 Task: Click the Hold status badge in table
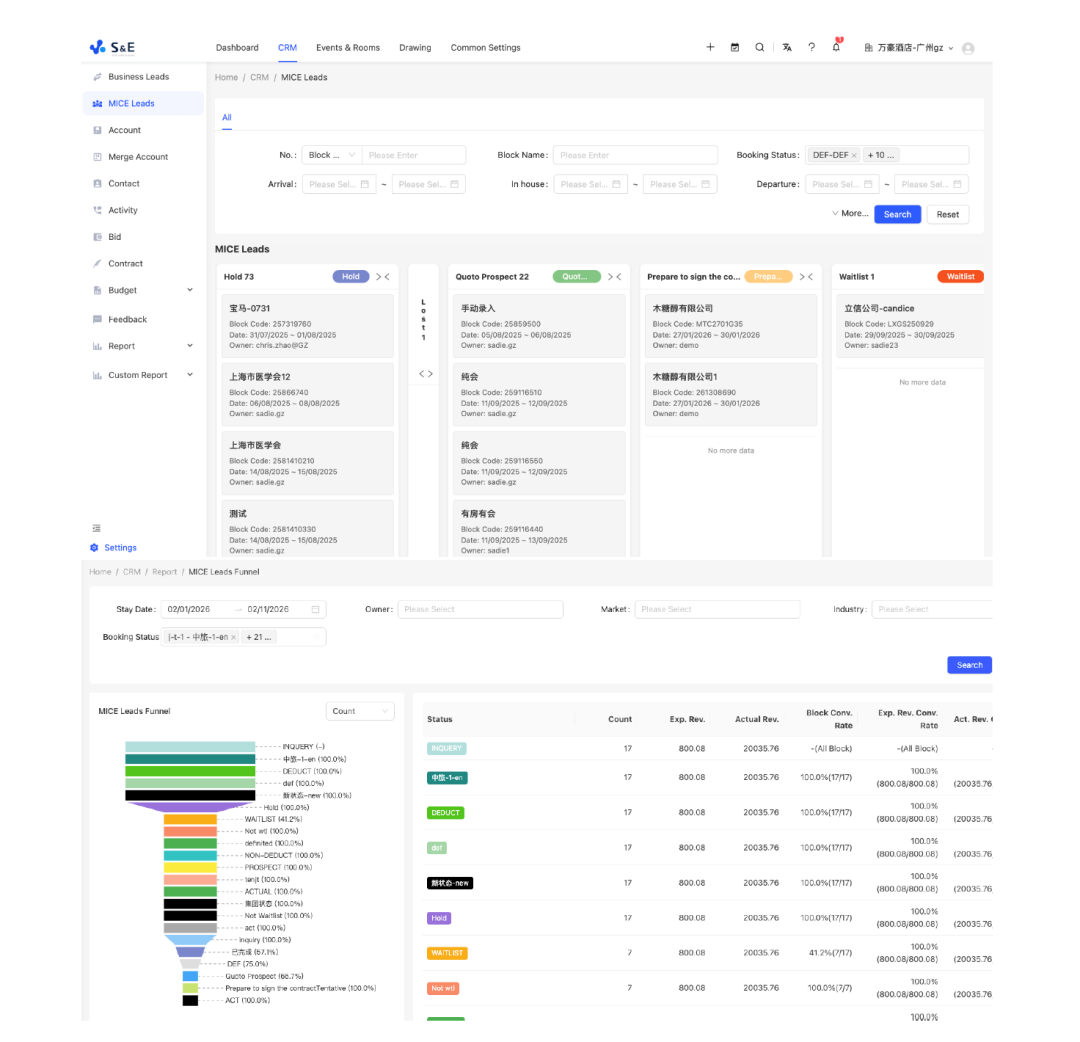tap(439, 918)
